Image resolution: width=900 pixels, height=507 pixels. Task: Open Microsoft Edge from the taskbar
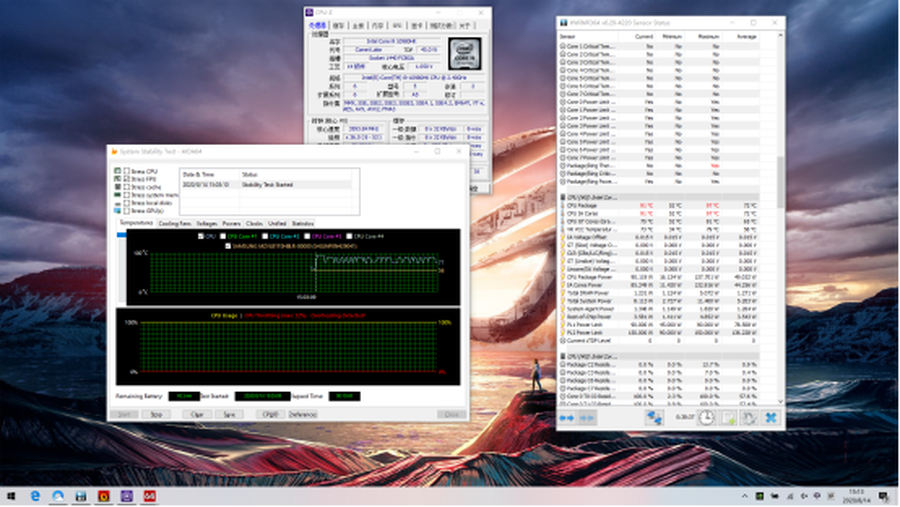click(x=36, y=495)
